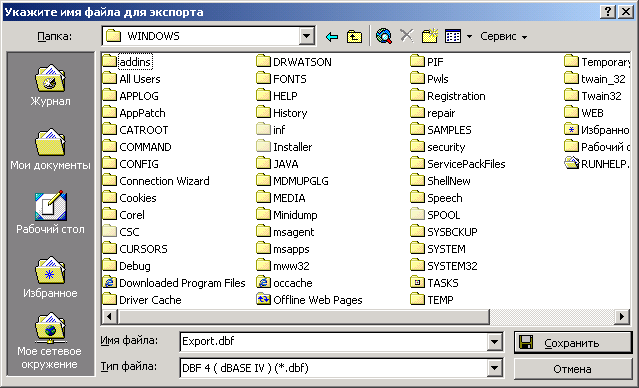Select the TASKS folder

tap(434, 283)
